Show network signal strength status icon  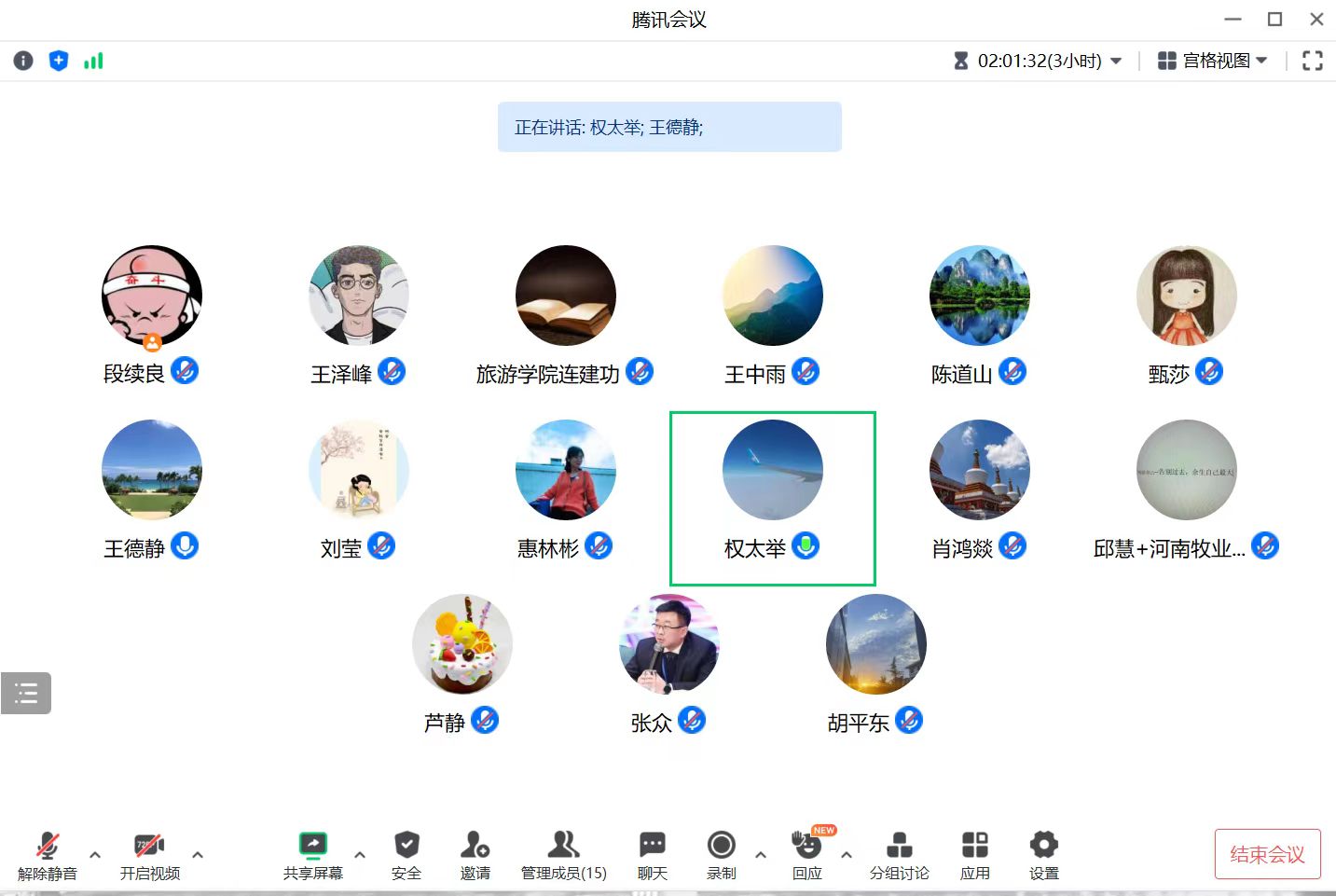click(93, 61)
